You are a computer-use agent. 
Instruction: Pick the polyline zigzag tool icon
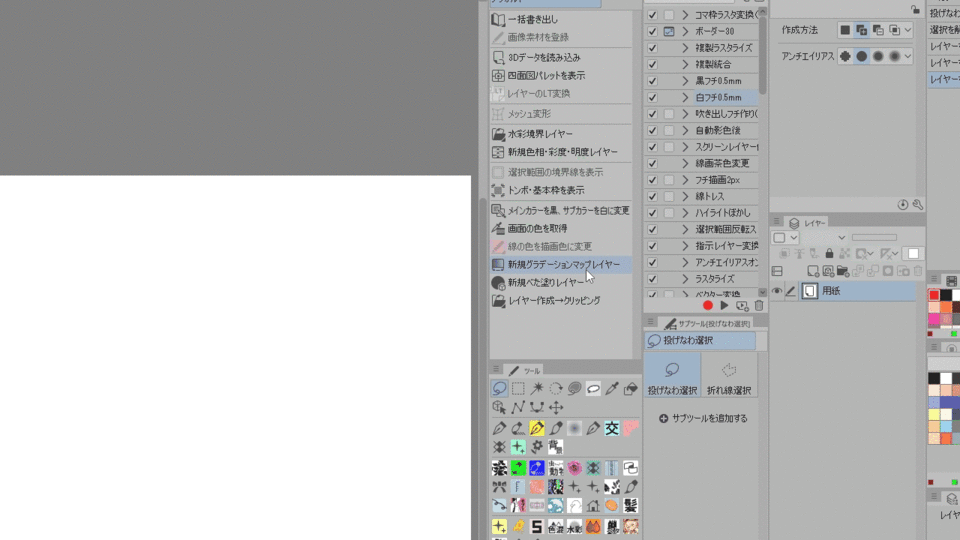click(x=518, y=407)
